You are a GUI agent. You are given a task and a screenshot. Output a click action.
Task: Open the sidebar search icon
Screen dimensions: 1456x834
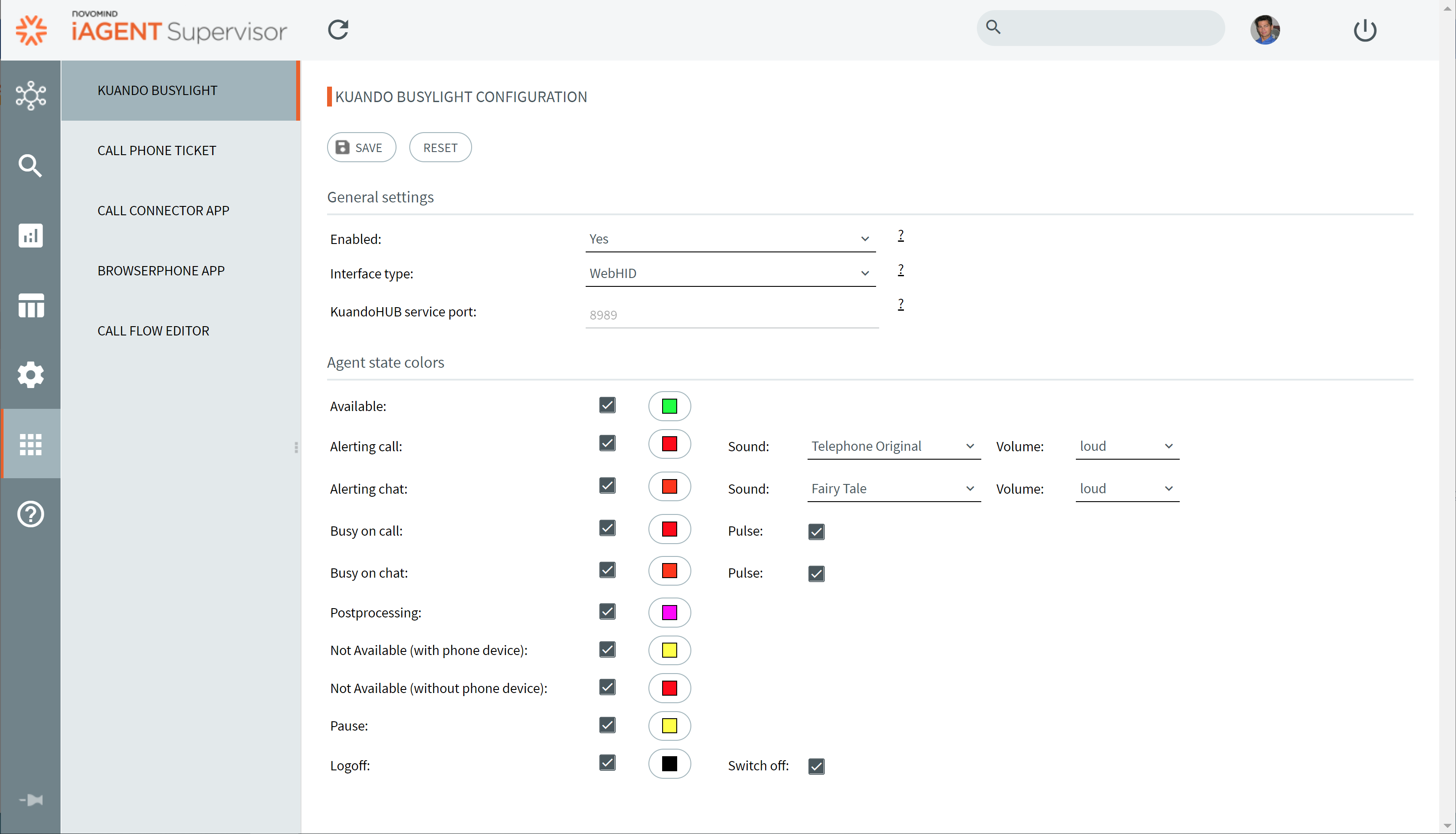(30, 166)
